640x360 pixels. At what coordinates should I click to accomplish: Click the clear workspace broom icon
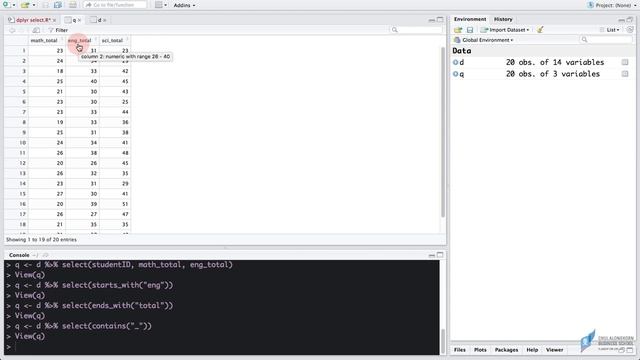[x=540, y=30]
